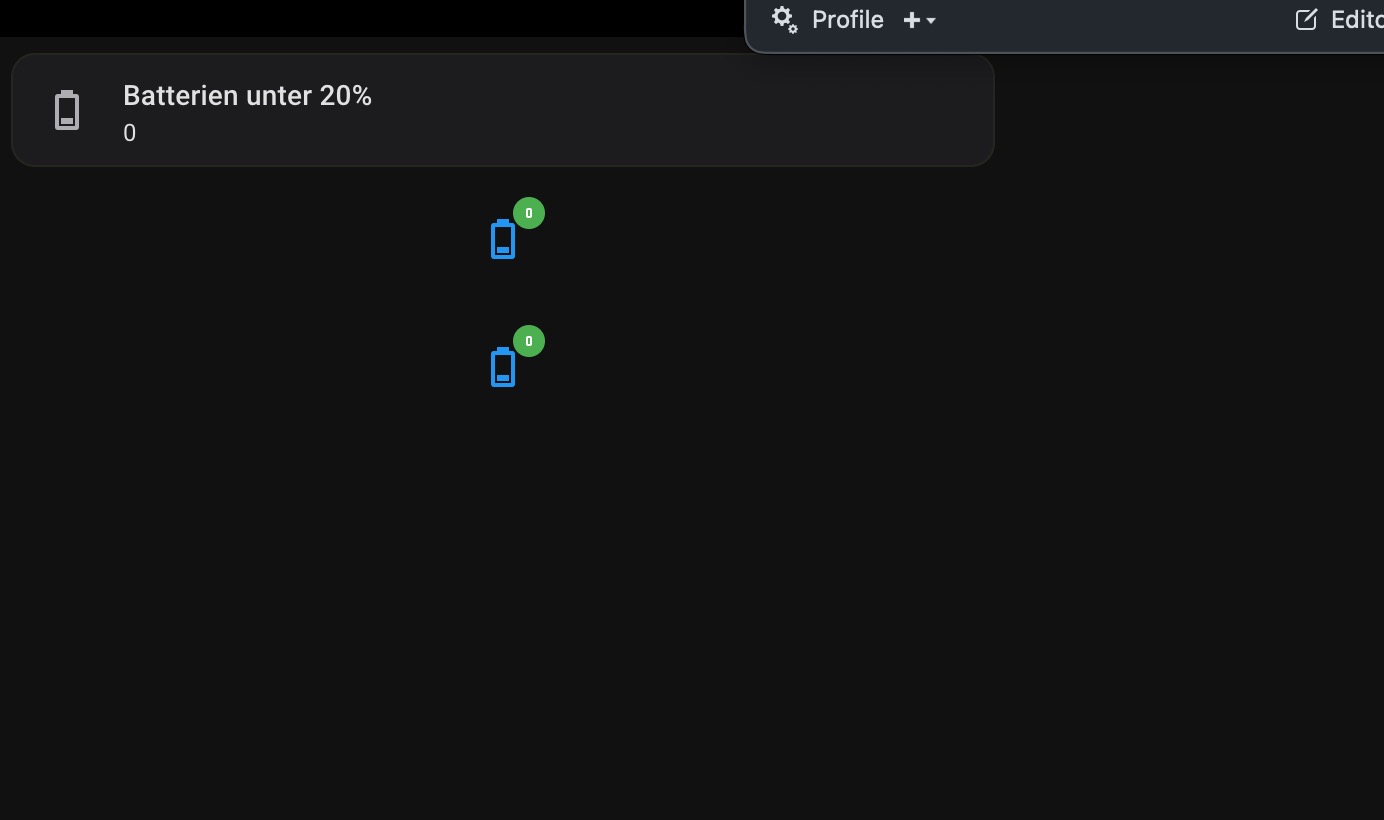Click the upper green 0 badge
Image resolution: width=1384 pixels, height=820 pixels.
point(529,213)
